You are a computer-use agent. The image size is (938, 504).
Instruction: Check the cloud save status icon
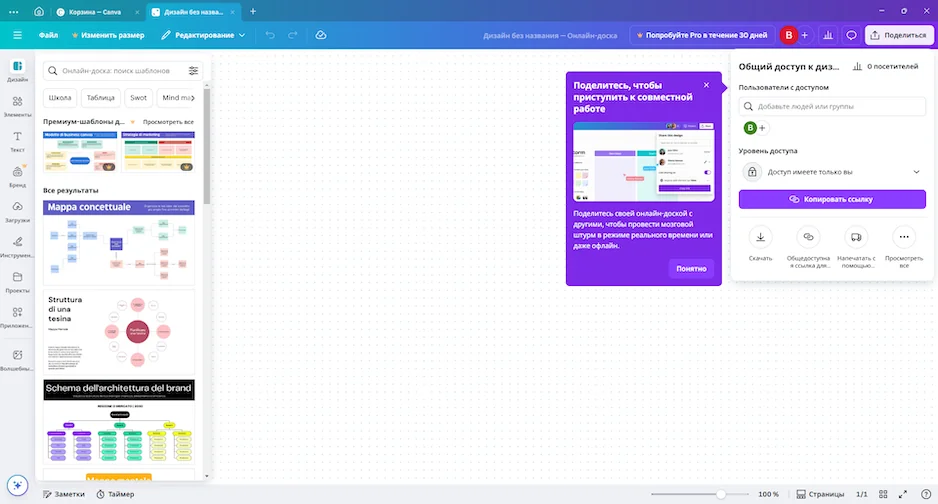[x=321, y=35]
